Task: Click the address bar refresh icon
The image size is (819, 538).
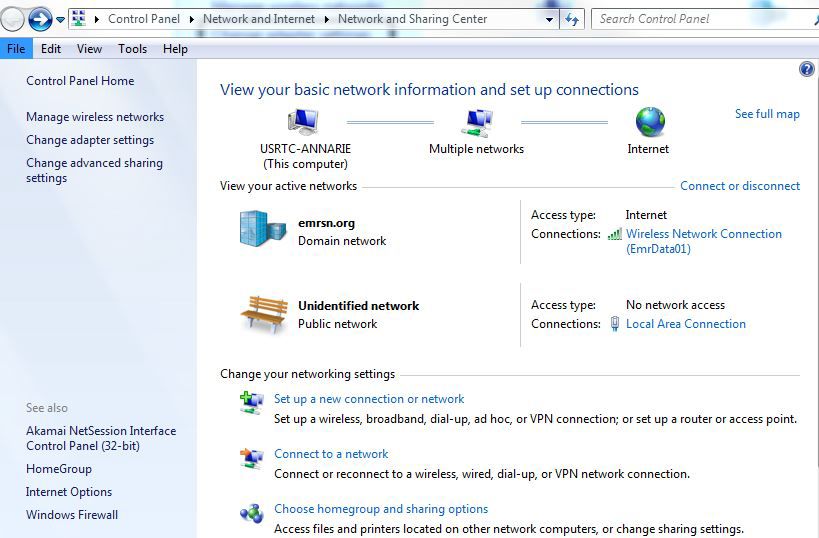Action: click(572, 19)
